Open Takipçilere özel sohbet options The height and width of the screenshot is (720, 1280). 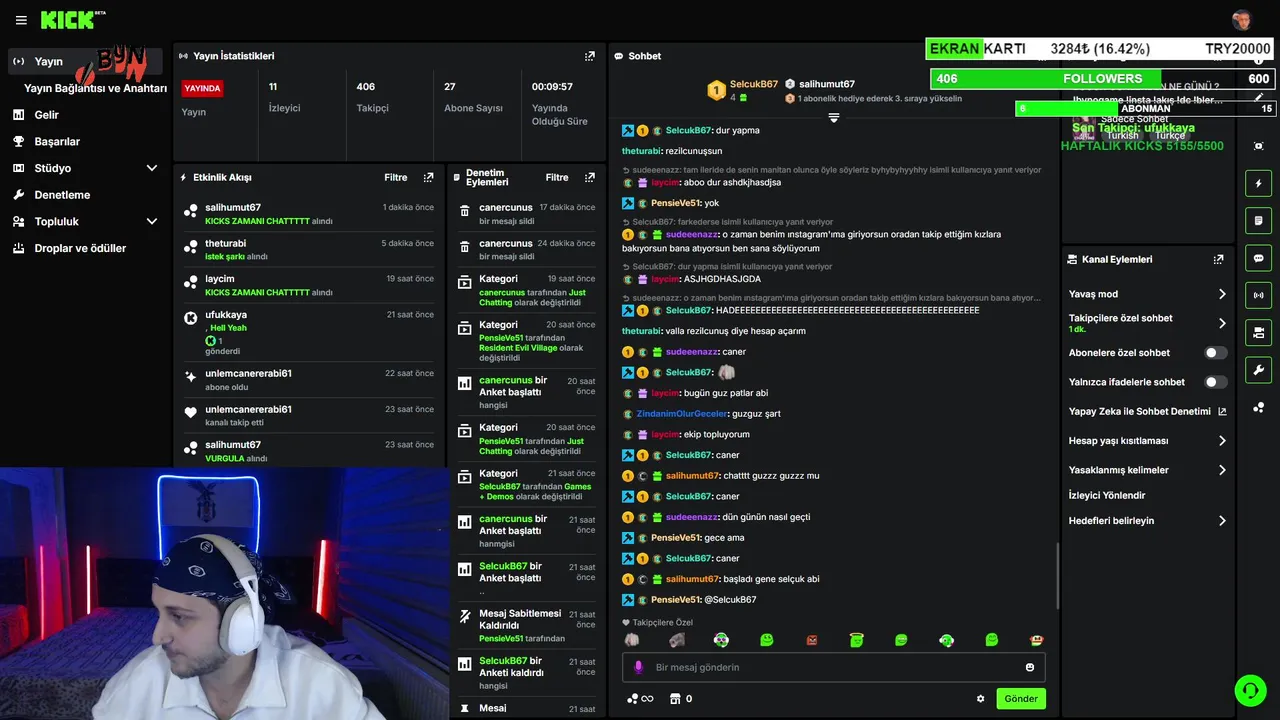(x=1147, y=323)
